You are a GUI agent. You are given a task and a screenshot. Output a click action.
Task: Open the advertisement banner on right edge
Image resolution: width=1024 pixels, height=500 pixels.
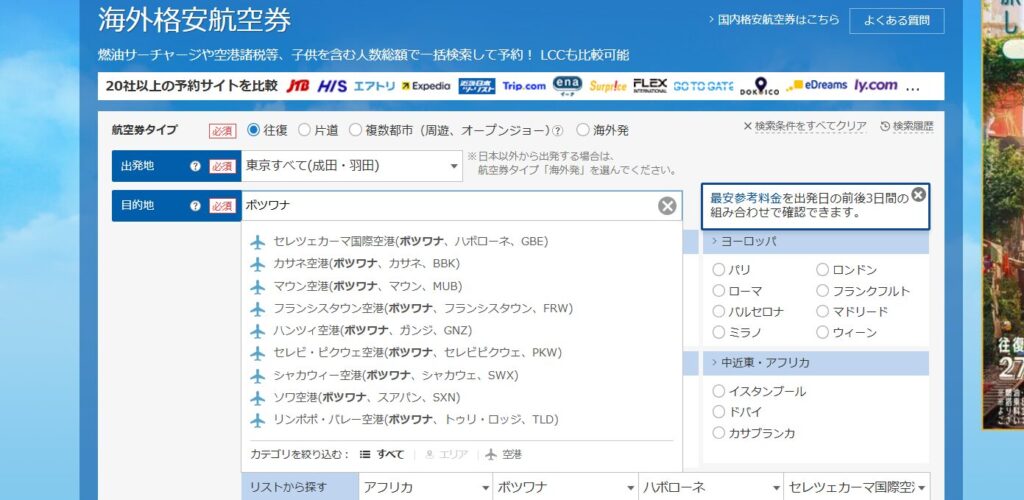pyautogui.click(x=1002, y=214)
